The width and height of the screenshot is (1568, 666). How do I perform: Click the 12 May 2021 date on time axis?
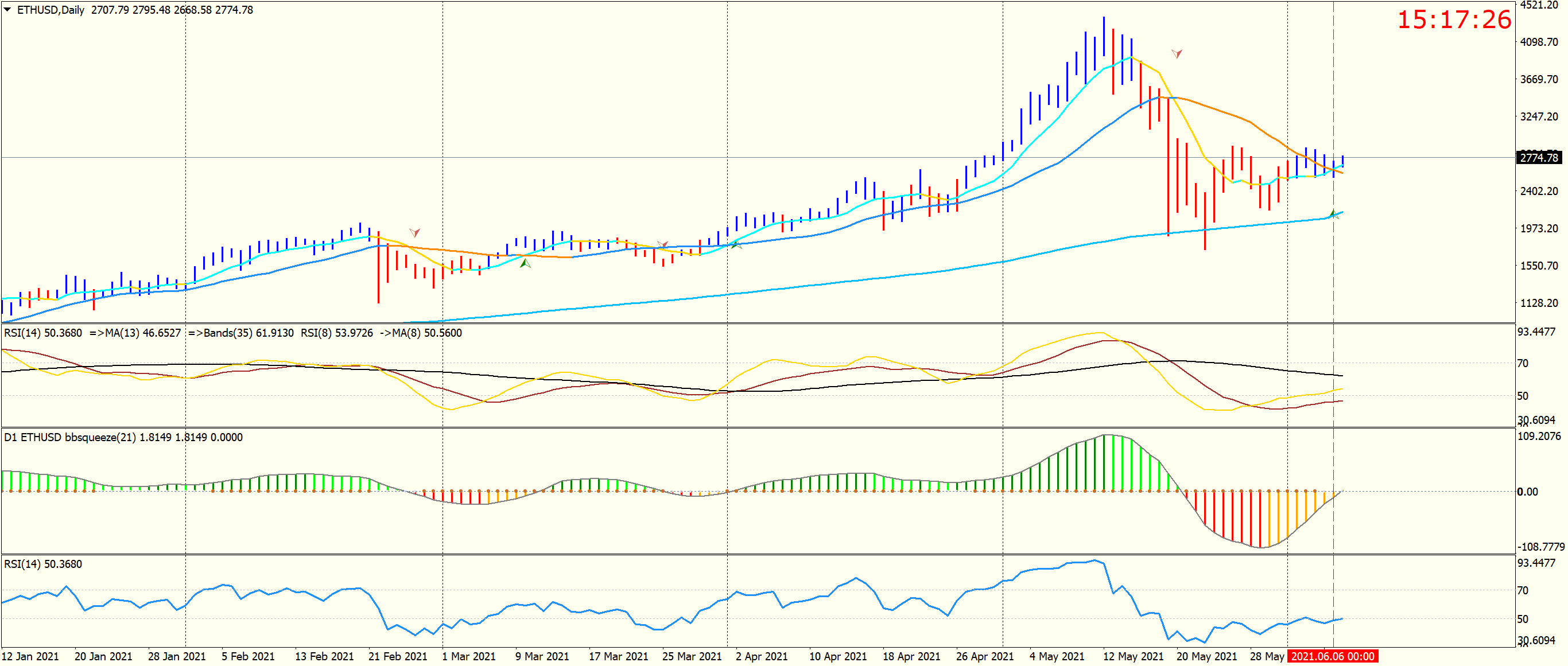click(1133, 656)
